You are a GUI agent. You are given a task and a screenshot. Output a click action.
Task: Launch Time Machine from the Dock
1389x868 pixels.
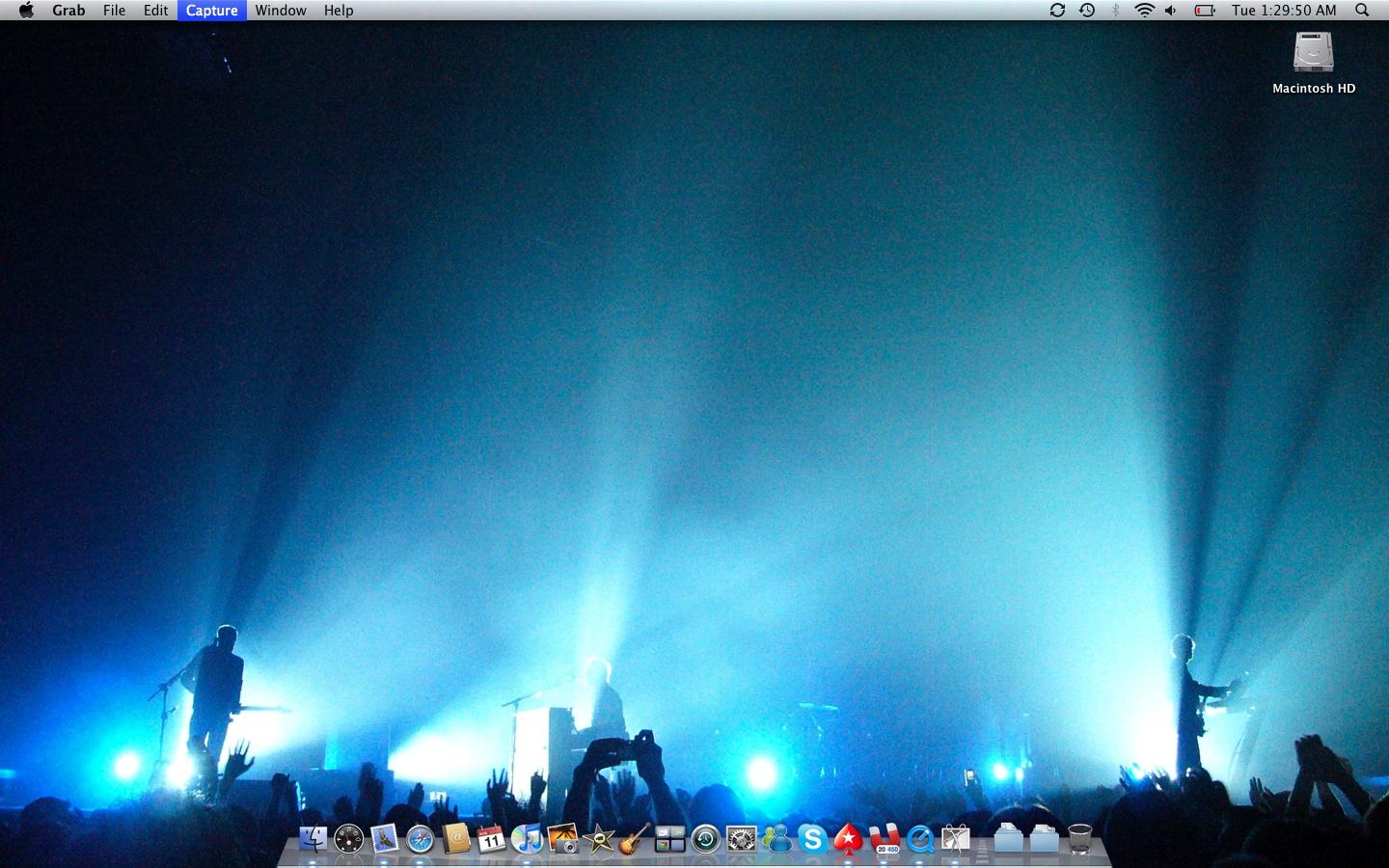[x=705, y=839]
